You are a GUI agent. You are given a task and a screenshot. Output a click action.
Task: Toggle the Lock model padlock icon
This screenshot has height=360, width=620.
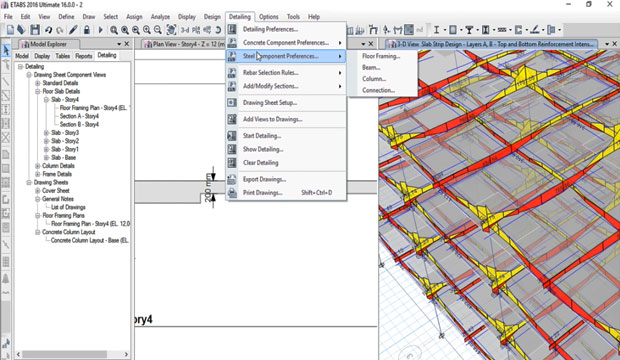coord(87,30)
